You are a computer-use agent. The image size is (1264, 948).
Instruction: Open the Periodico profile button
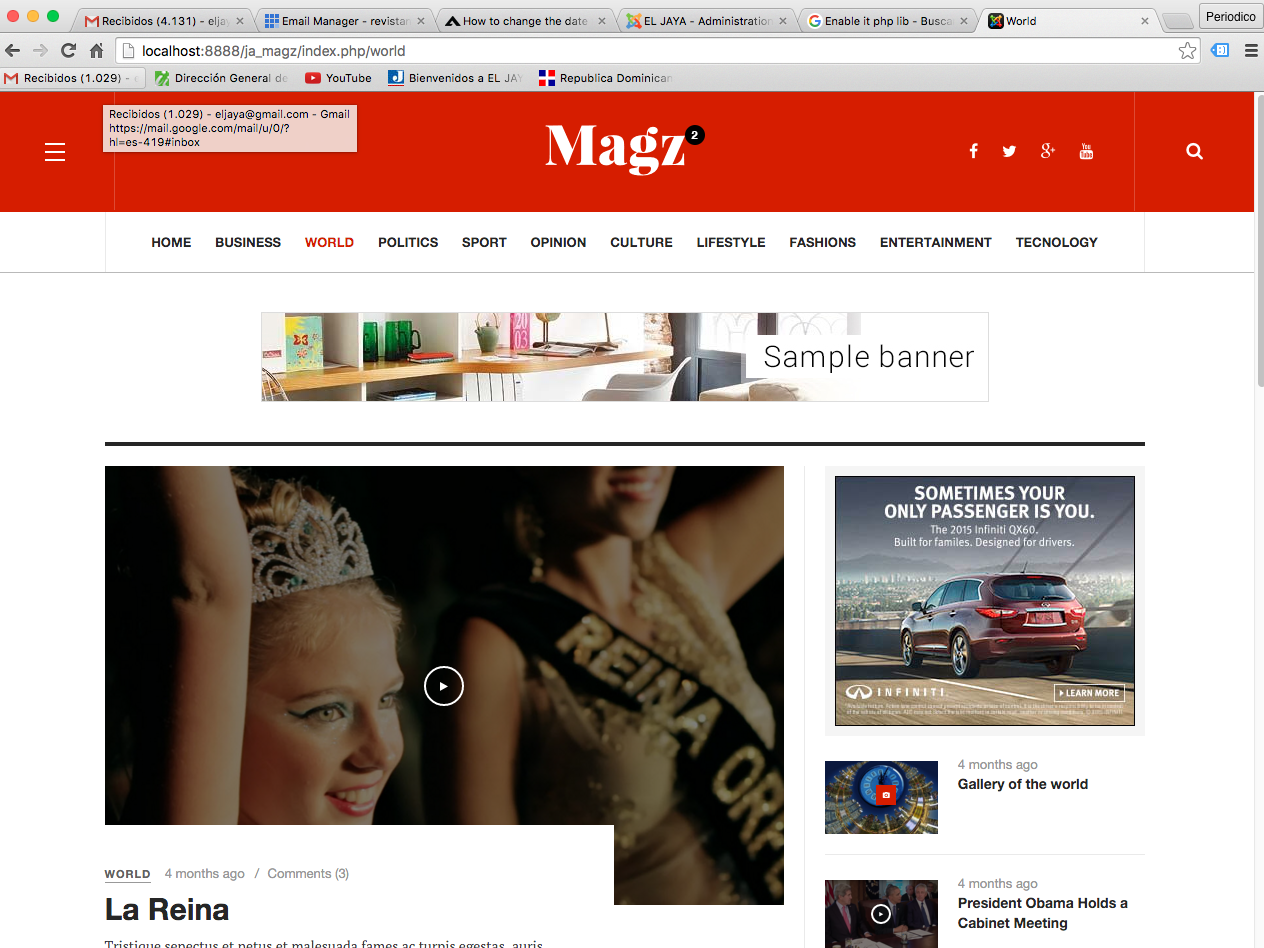click(1230, 17)
